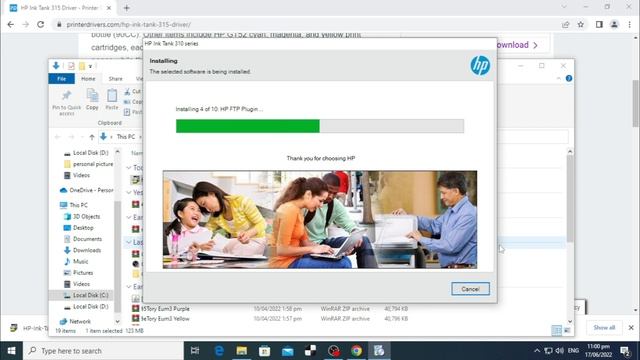This screenshot has width=640, height=360.
Task: Switch Explorer to details view icon
Action: click(556, 330)
